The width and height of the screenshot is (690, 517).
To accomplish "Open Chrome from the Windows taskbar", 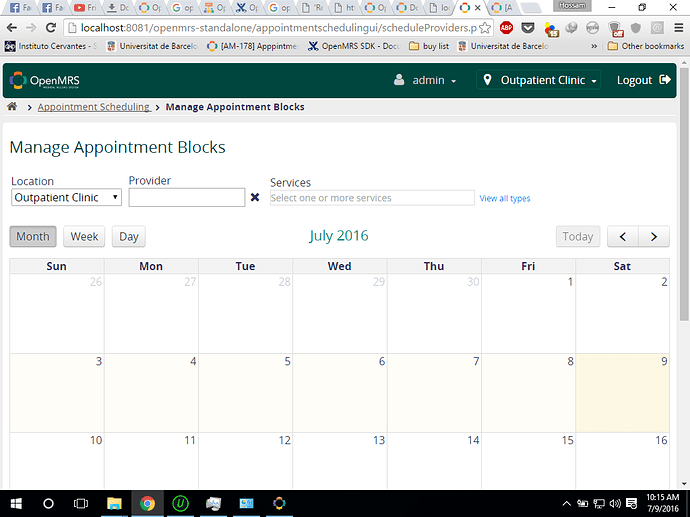I will click(x=147, y=503).
